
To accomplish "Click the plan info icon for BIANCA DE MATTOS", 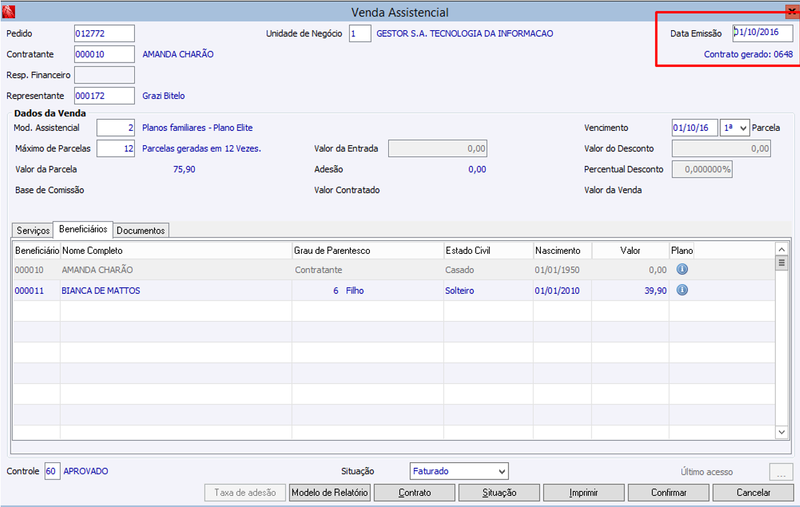I will pyautogui.click(x=682, y=290).
